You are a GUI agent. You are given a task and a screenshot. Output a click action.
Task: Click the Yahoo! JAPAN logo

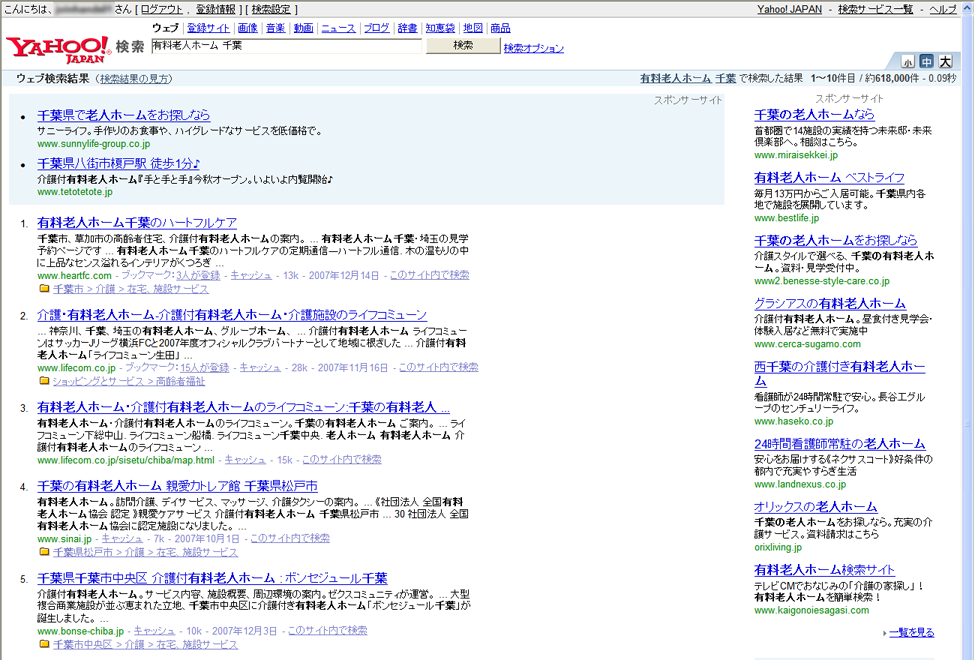click(x=57, y=48)
